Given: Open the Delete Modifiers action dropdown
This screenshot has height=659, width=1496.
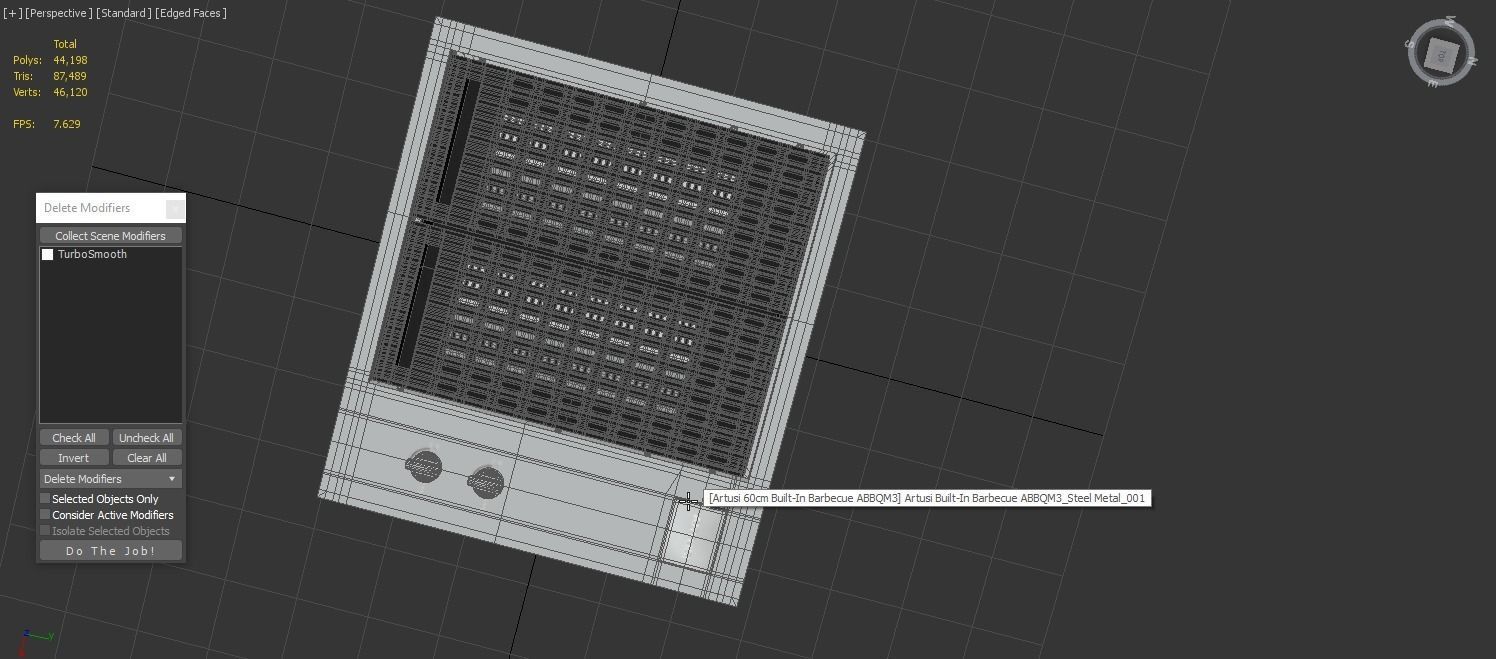Looking at the screenshot, I should (x=110, y=479).
